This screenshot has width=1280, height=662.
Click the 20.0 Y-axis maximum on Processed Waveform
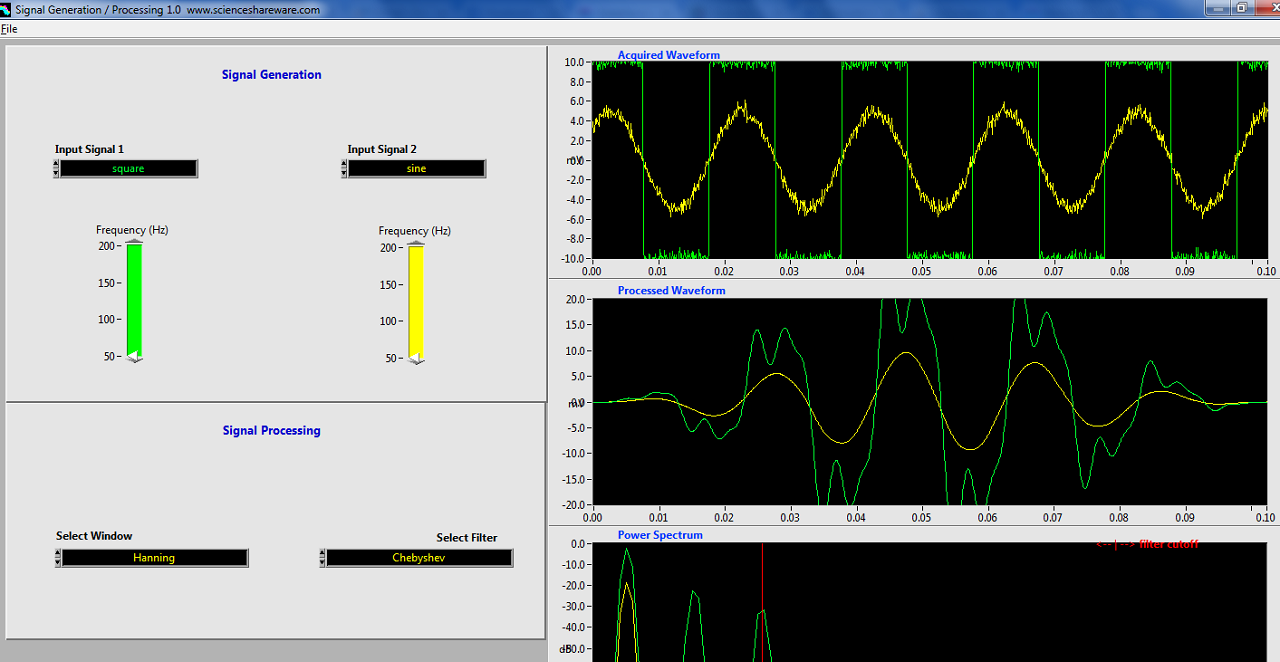coord(574,299)
